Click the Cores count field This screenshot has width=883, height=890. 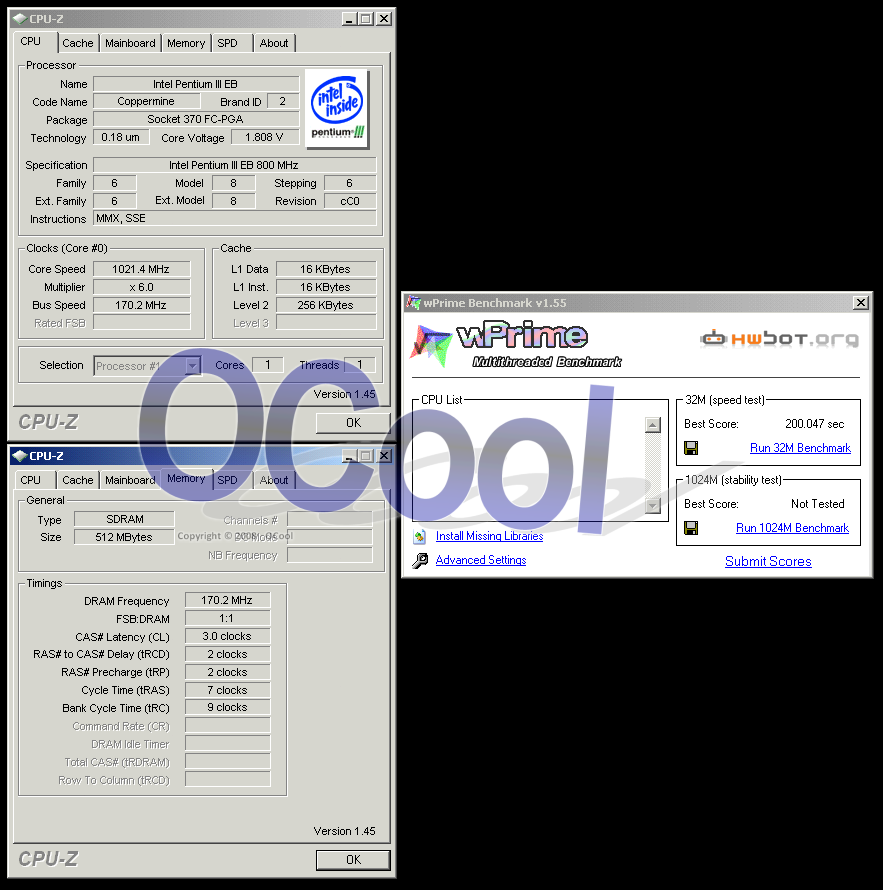click(267, 365)
